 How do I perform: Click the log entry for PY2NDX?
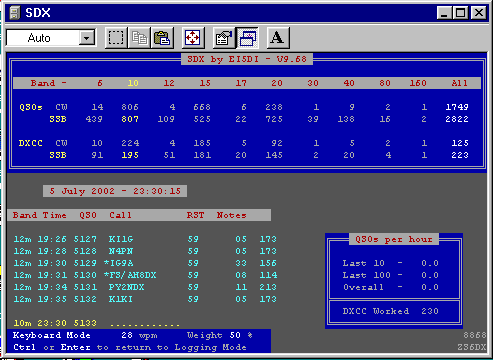(x=145, y=287)
